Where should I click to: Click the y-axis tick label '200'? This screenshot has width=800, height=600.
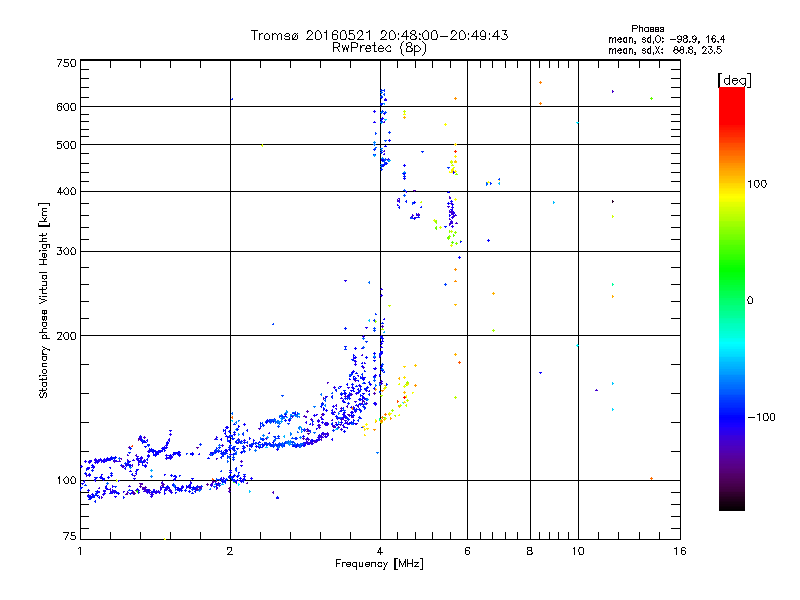(66, 336)
